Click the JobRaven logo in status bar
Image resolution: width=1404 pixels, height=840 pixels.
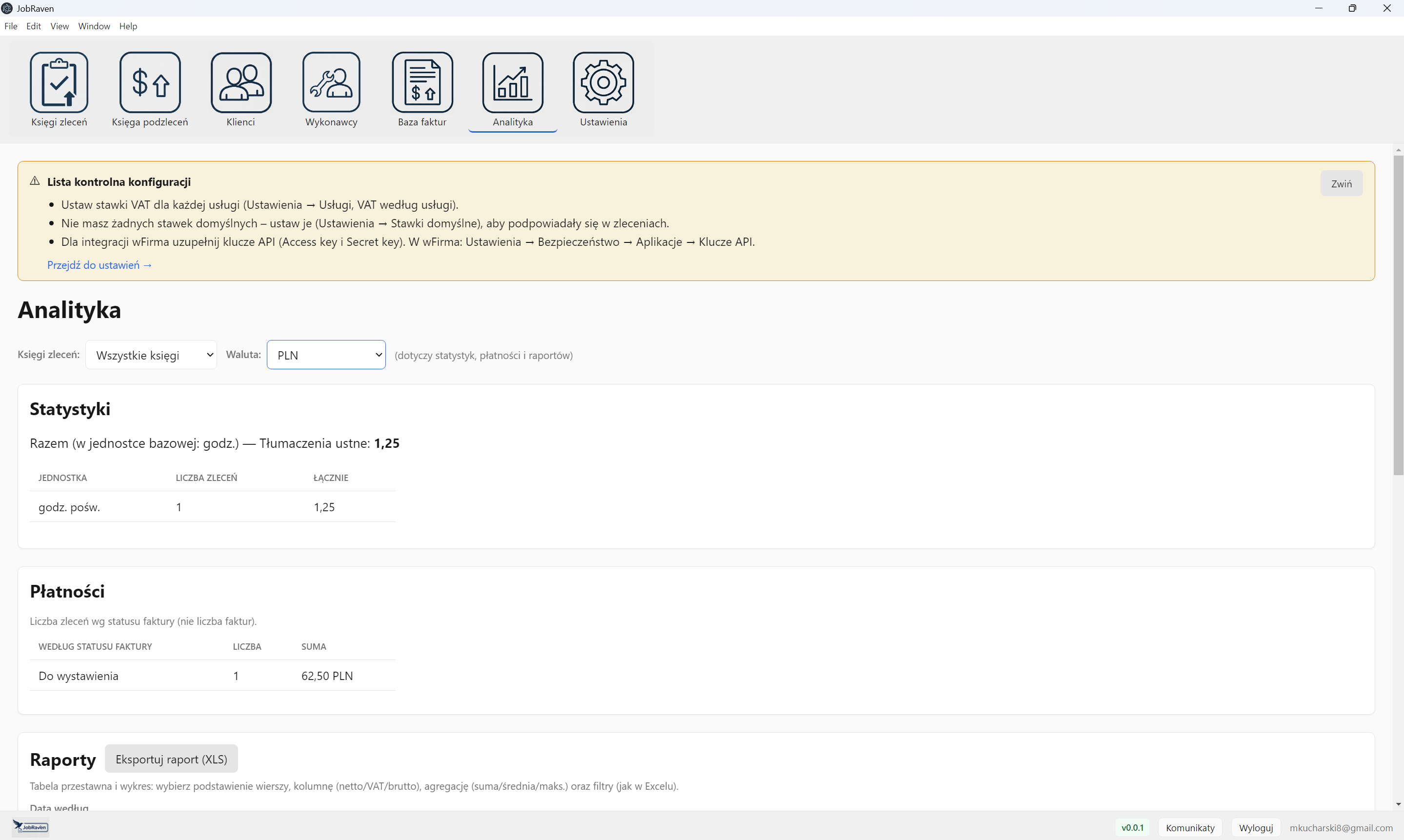(31, 827)
